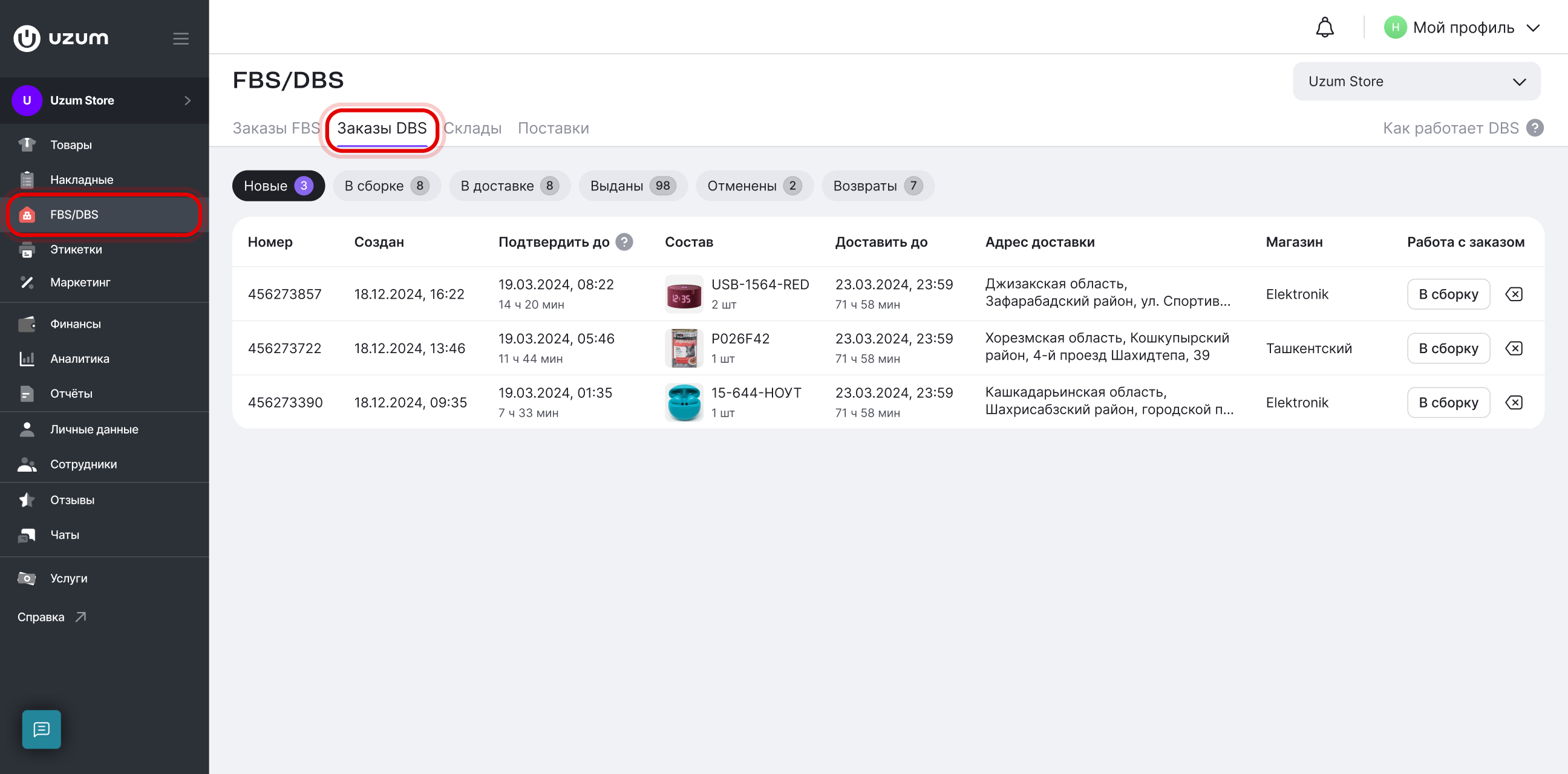
Task: Cancel order 456273390 with the delete icon
Action: coord(1514,403)
